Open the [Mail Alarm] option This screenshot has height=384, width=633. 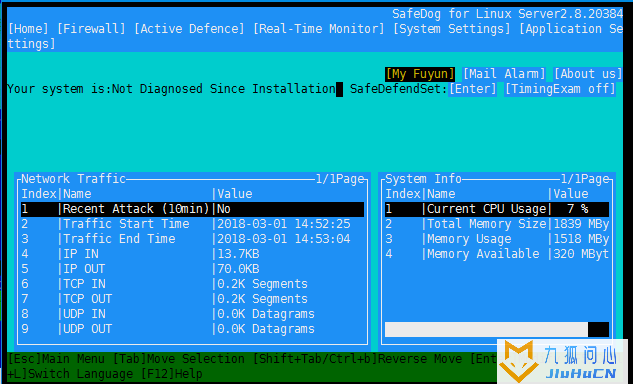[x=504, y=74]
